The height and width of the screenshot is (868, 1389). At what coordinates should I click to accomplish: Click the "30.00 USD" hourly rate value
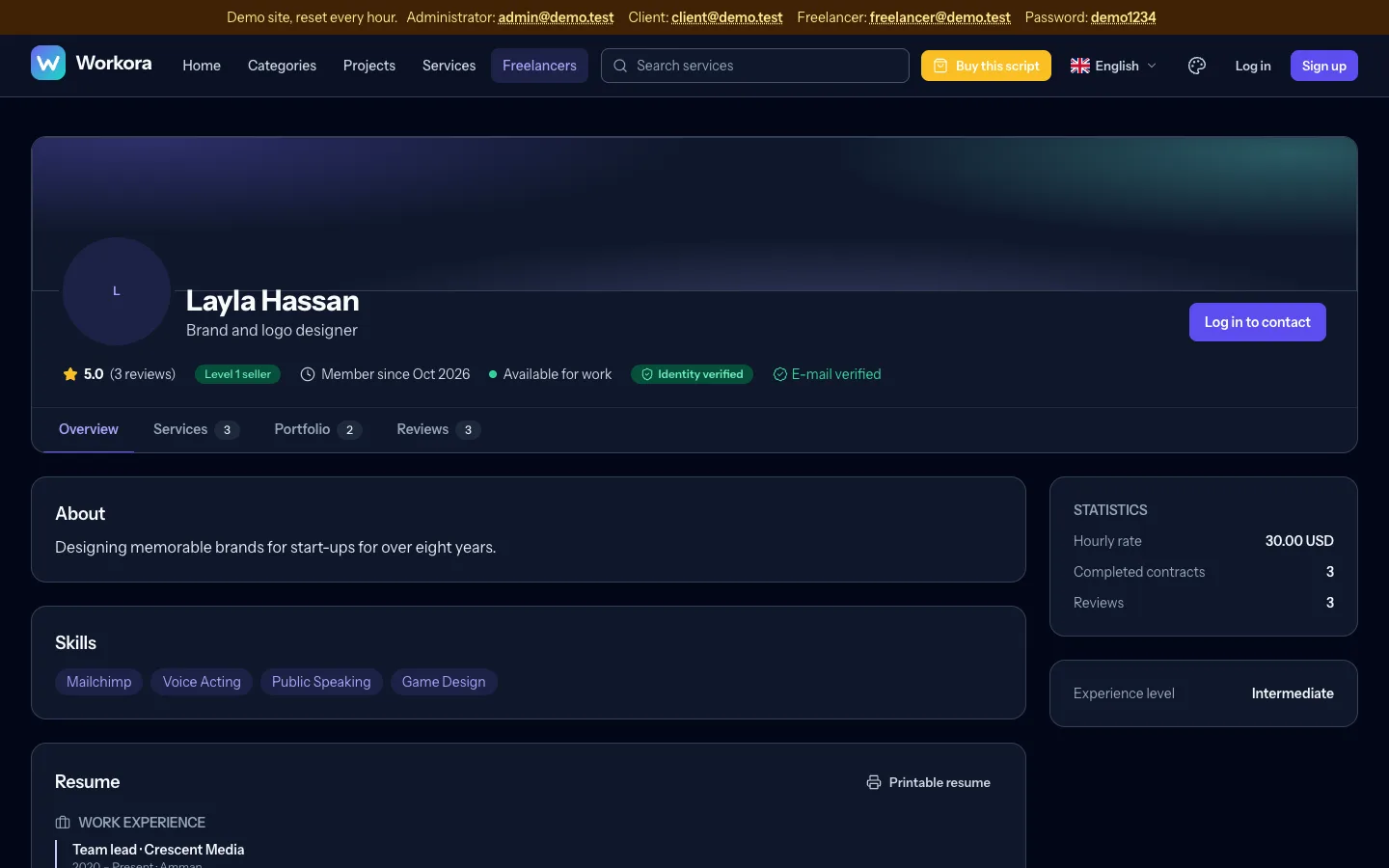click(x=1299, y=541)
